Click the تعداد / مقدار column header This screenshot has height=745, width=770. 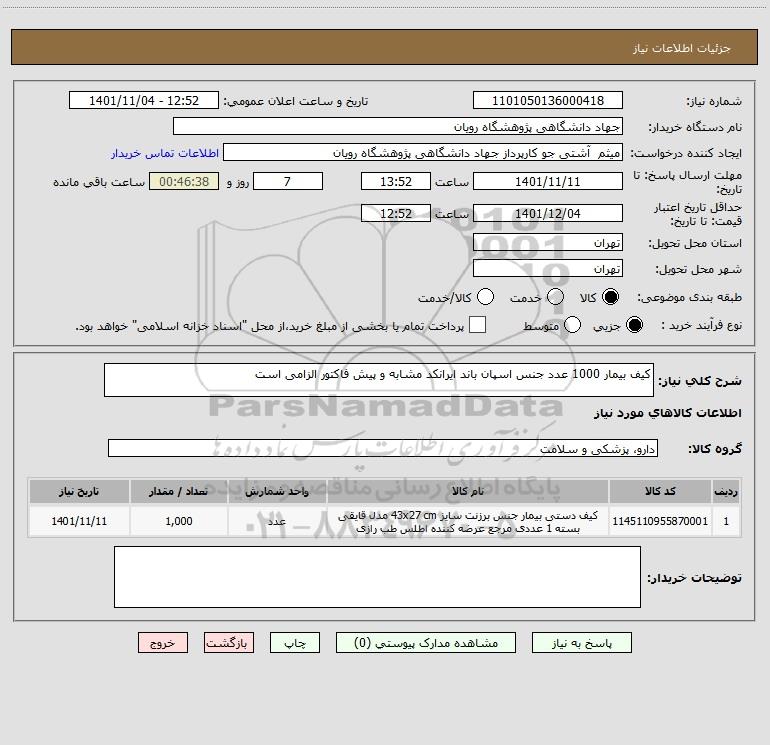179,491
